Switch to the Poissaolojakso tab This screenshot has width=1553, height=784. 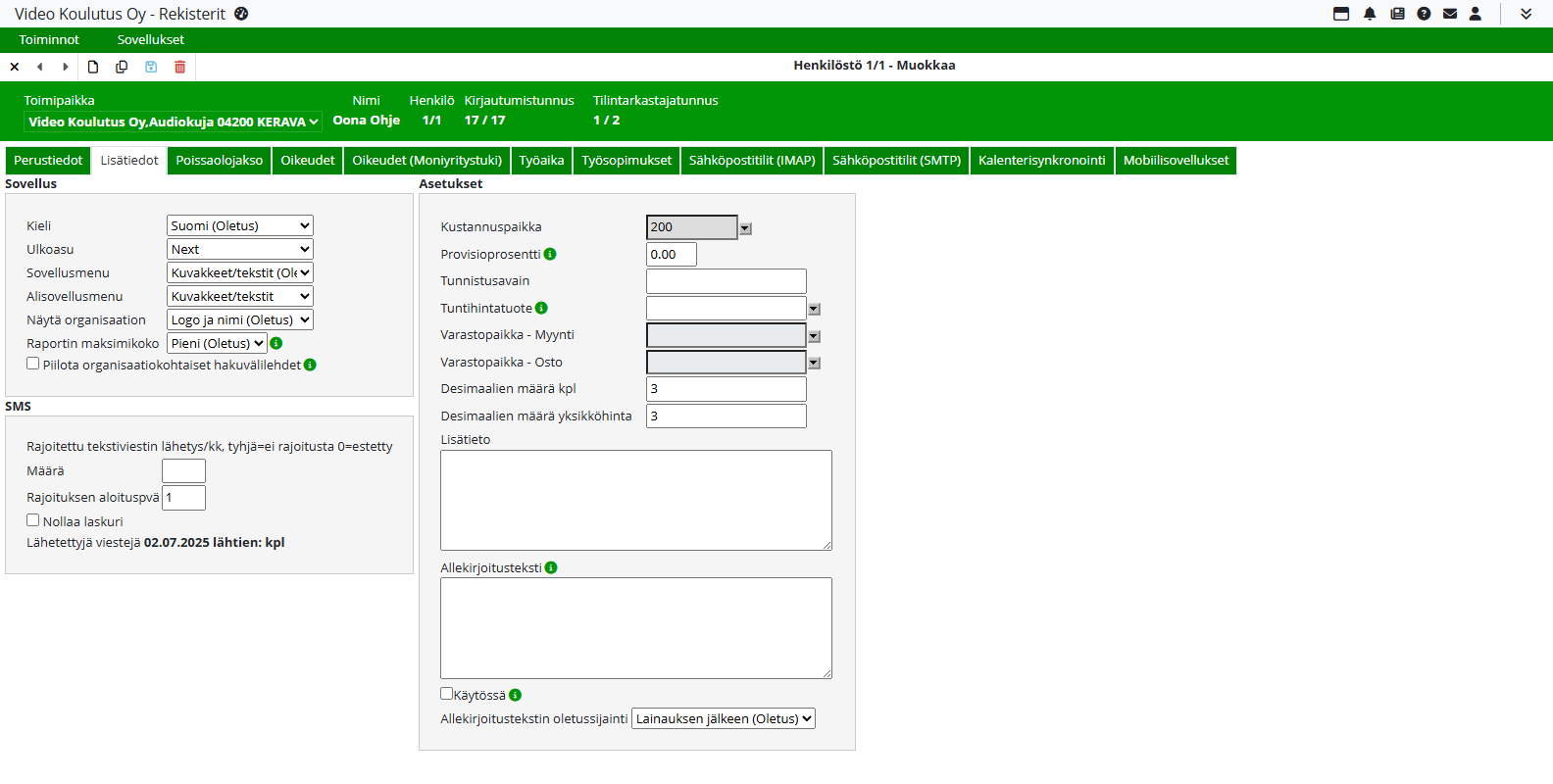click(x=220, y=161)
